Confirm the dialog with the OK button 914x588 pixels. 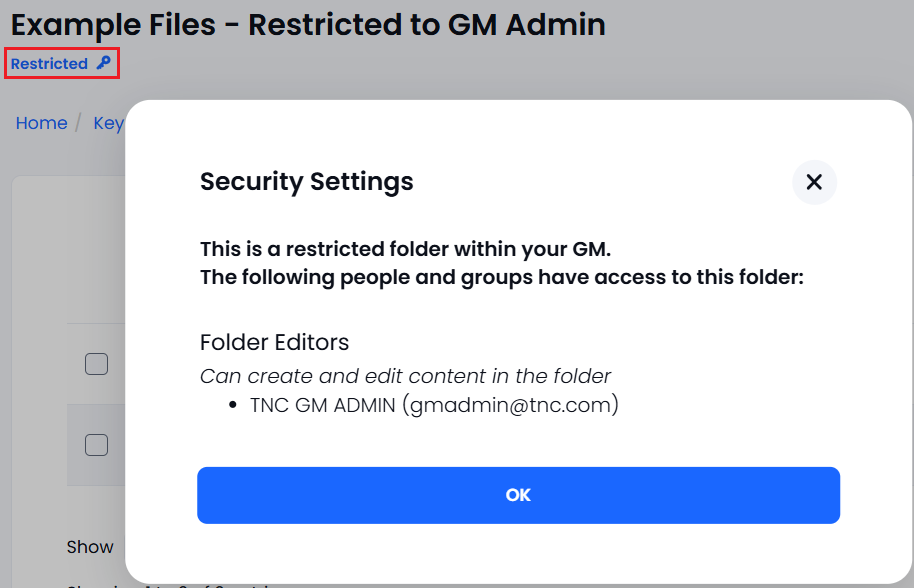tap(518, 495)
